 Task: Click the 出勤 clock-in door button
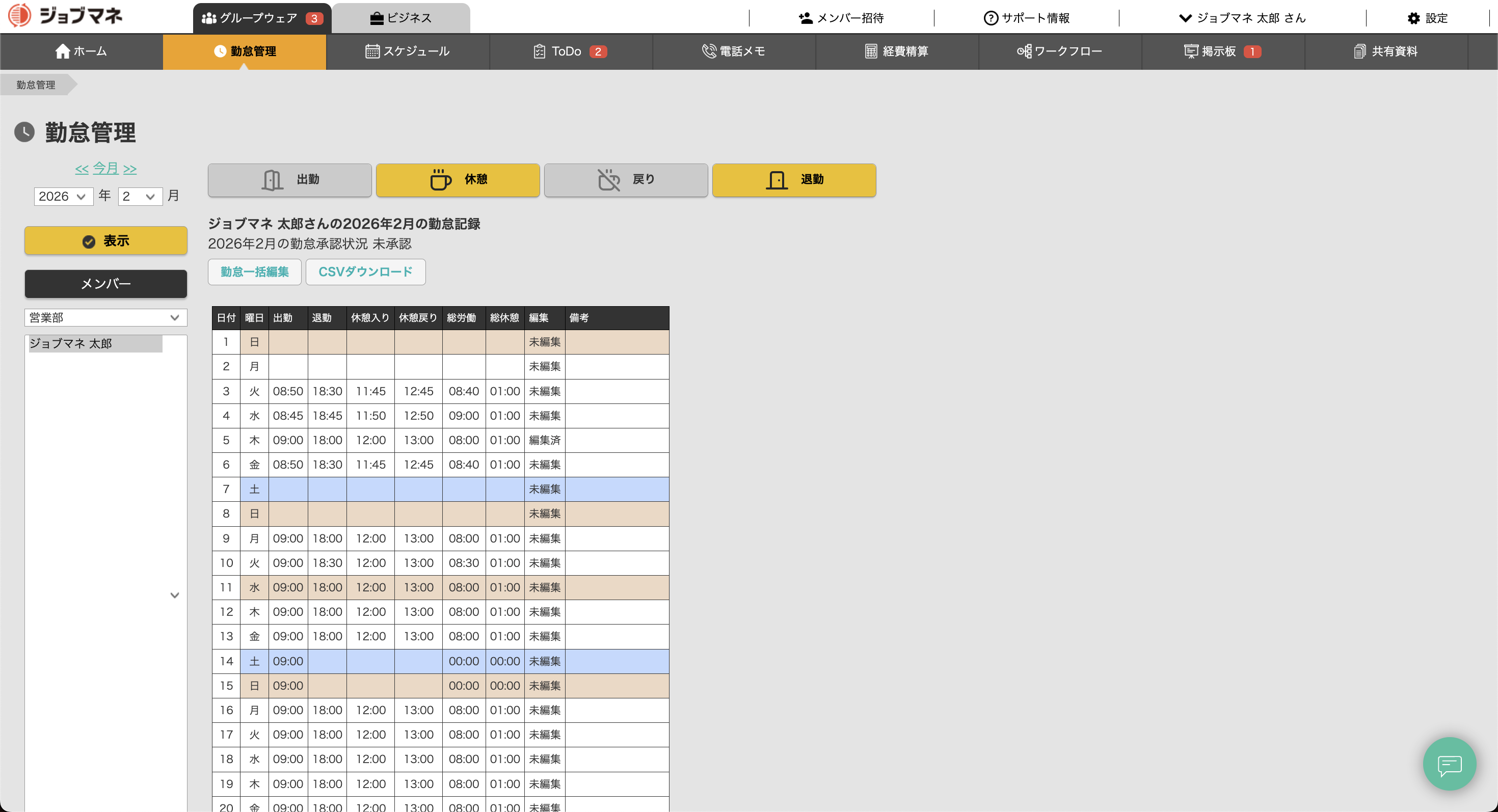(289, 180)
